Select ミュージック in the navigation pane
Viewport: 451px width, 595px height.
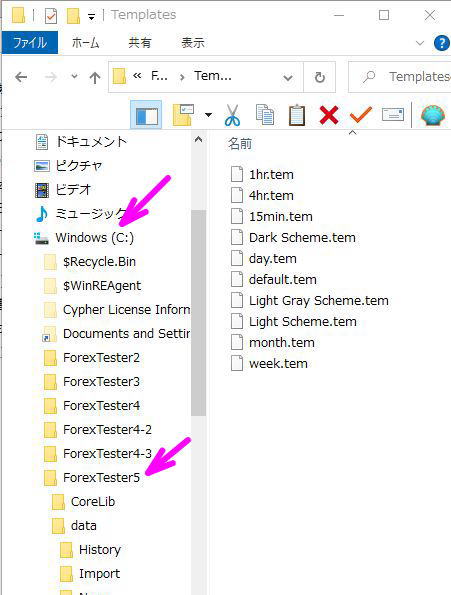click(x=90, y=214)
